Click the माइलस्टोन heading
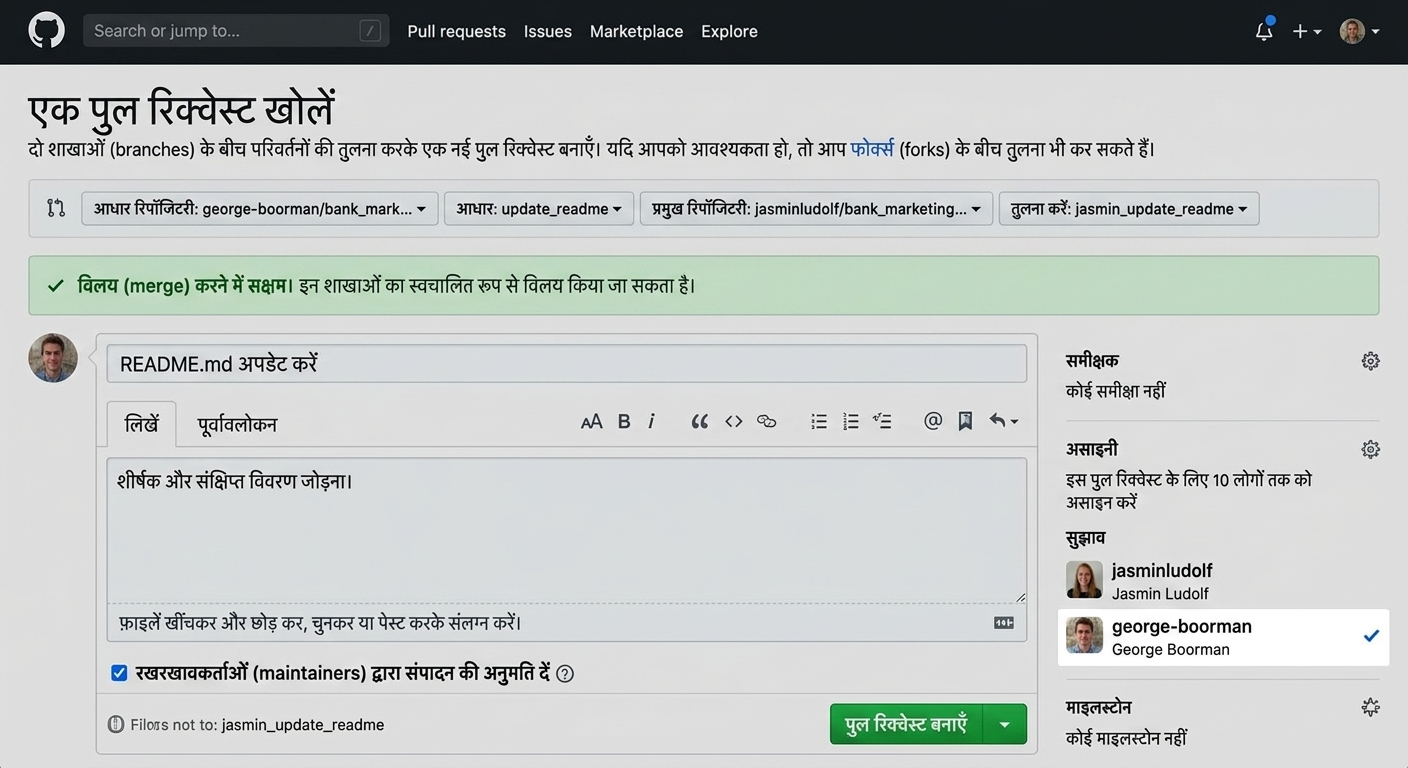 pyautogui.click(x=1099, y=707)
